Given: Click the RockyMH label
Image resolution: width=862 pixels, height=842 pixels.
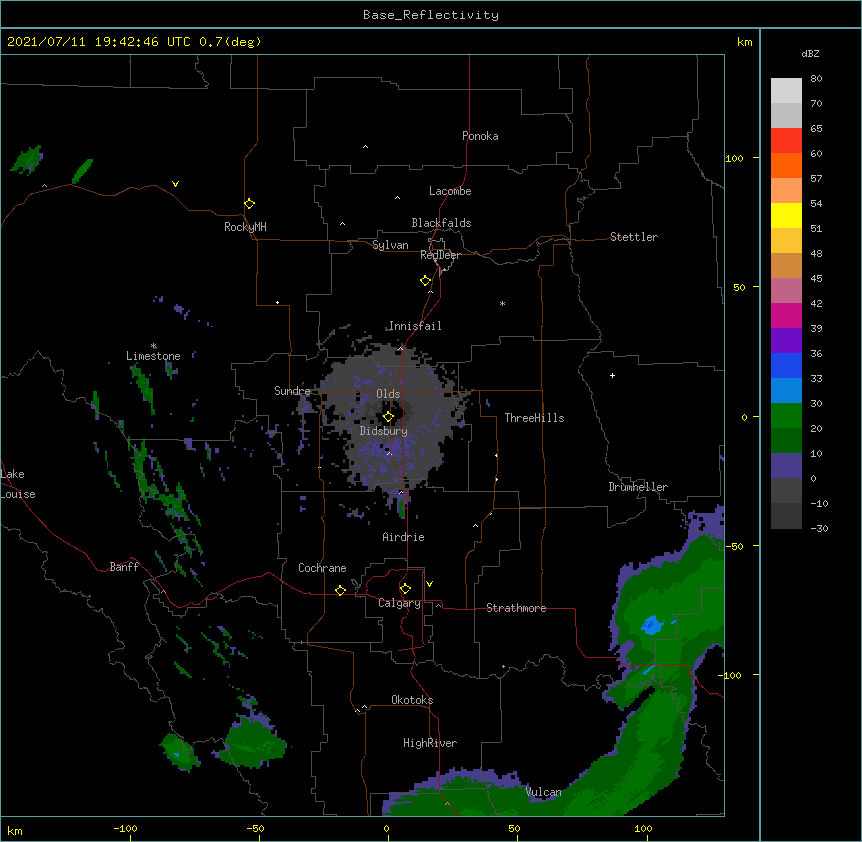Looking at the screenshot, I should pyautogui.click(x=245, y=227).
